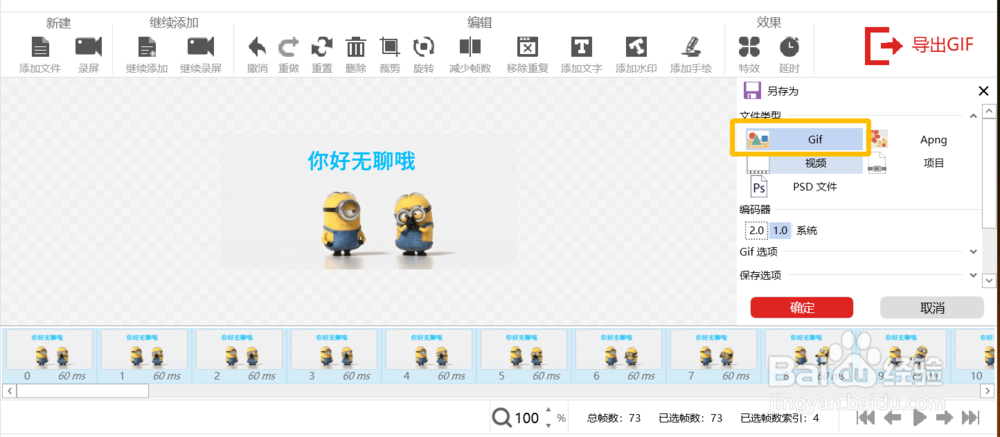Choose encoder 2.0

pyautogui.click(x=756, y=230)
